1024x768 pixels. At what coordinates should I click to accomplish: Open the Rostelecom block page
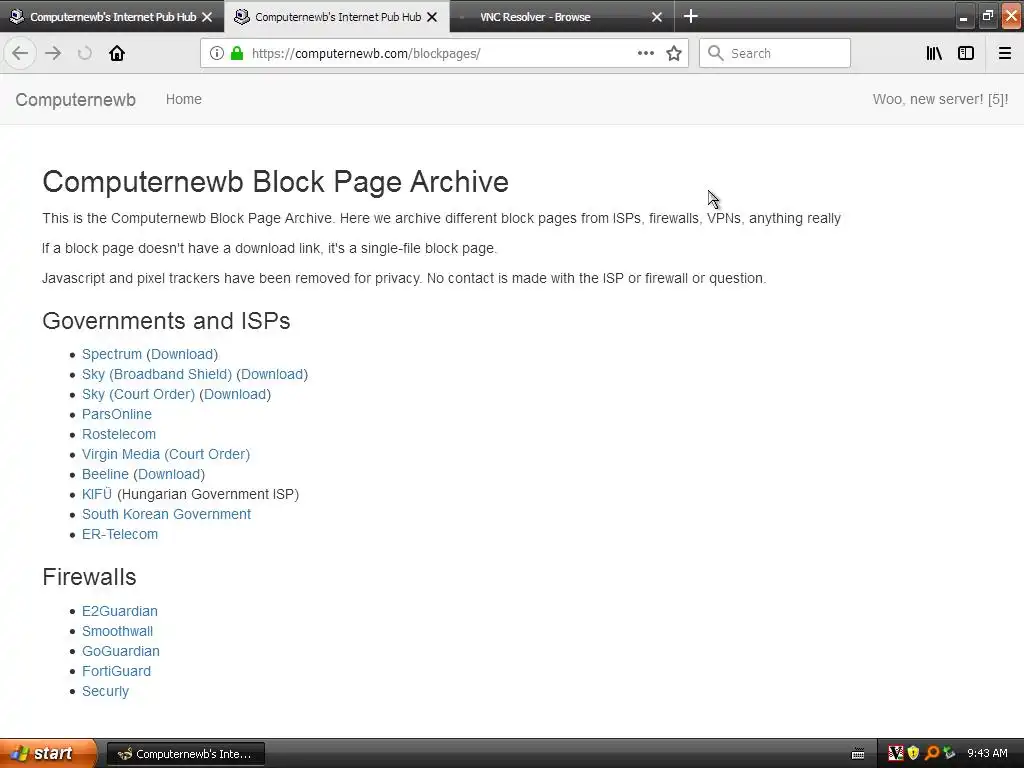click(x=119, y=434)
